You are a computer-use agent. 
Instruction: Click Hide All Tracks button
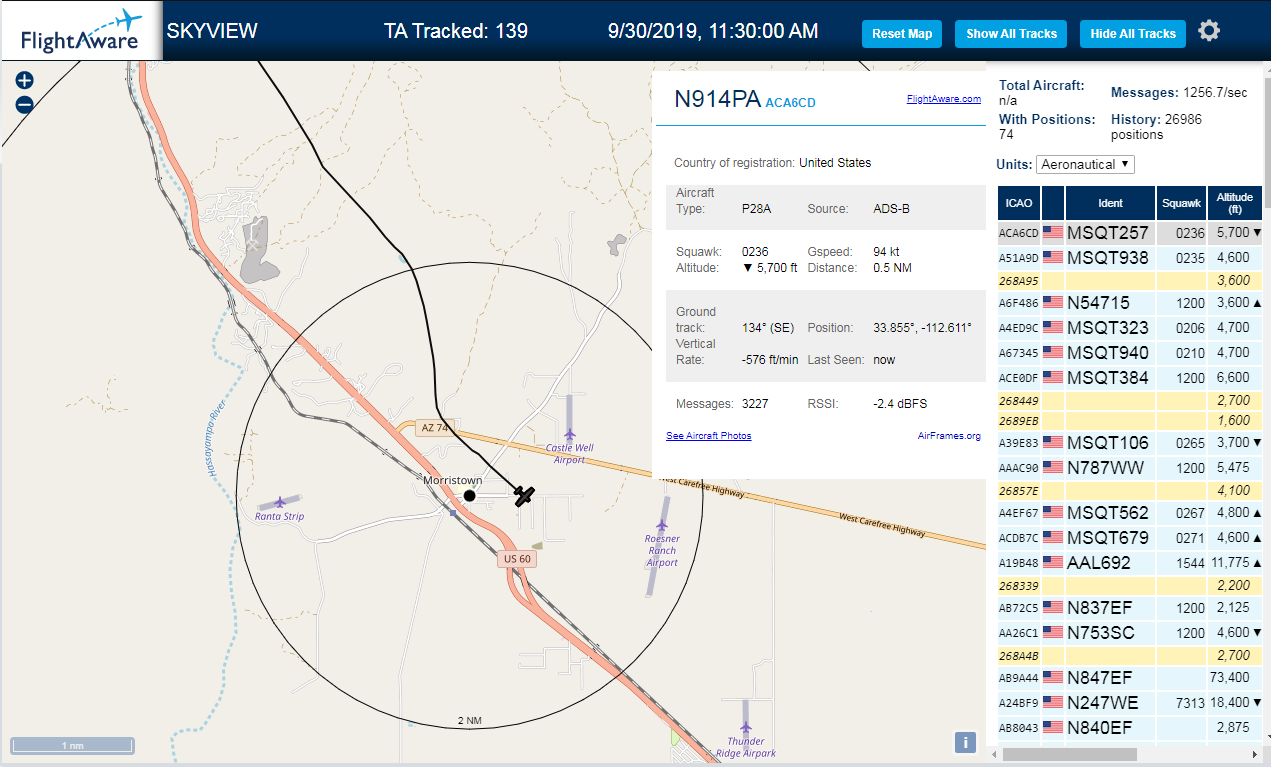[x=1133, y=34]
